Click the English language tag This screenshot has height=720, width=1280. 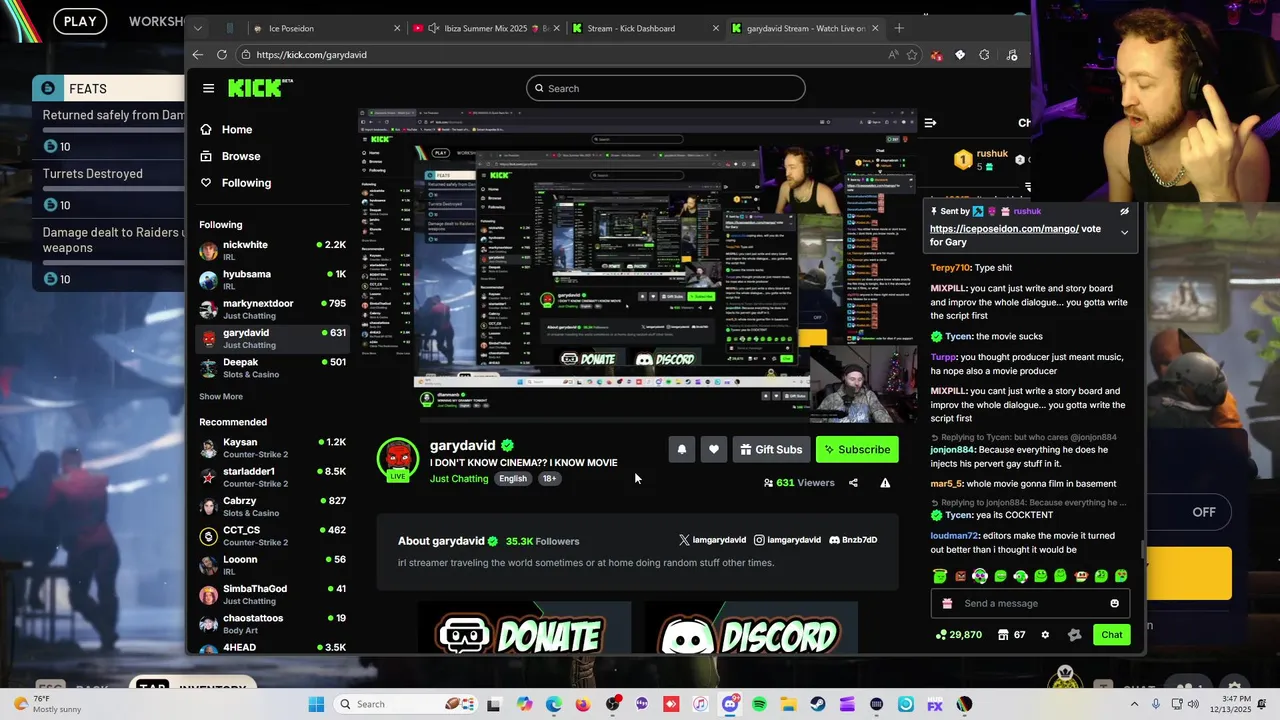click(513, 479)
